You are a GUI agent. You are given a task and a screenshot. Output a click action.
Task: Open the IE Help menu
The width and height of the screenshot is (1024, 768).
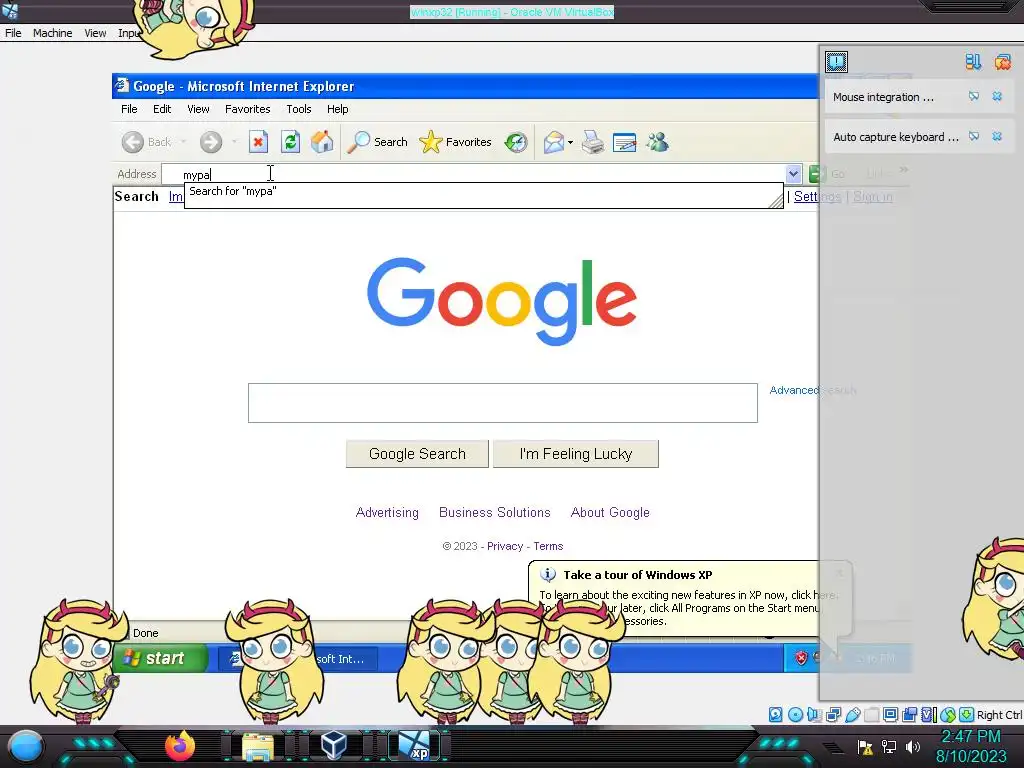tap(338, 109)
